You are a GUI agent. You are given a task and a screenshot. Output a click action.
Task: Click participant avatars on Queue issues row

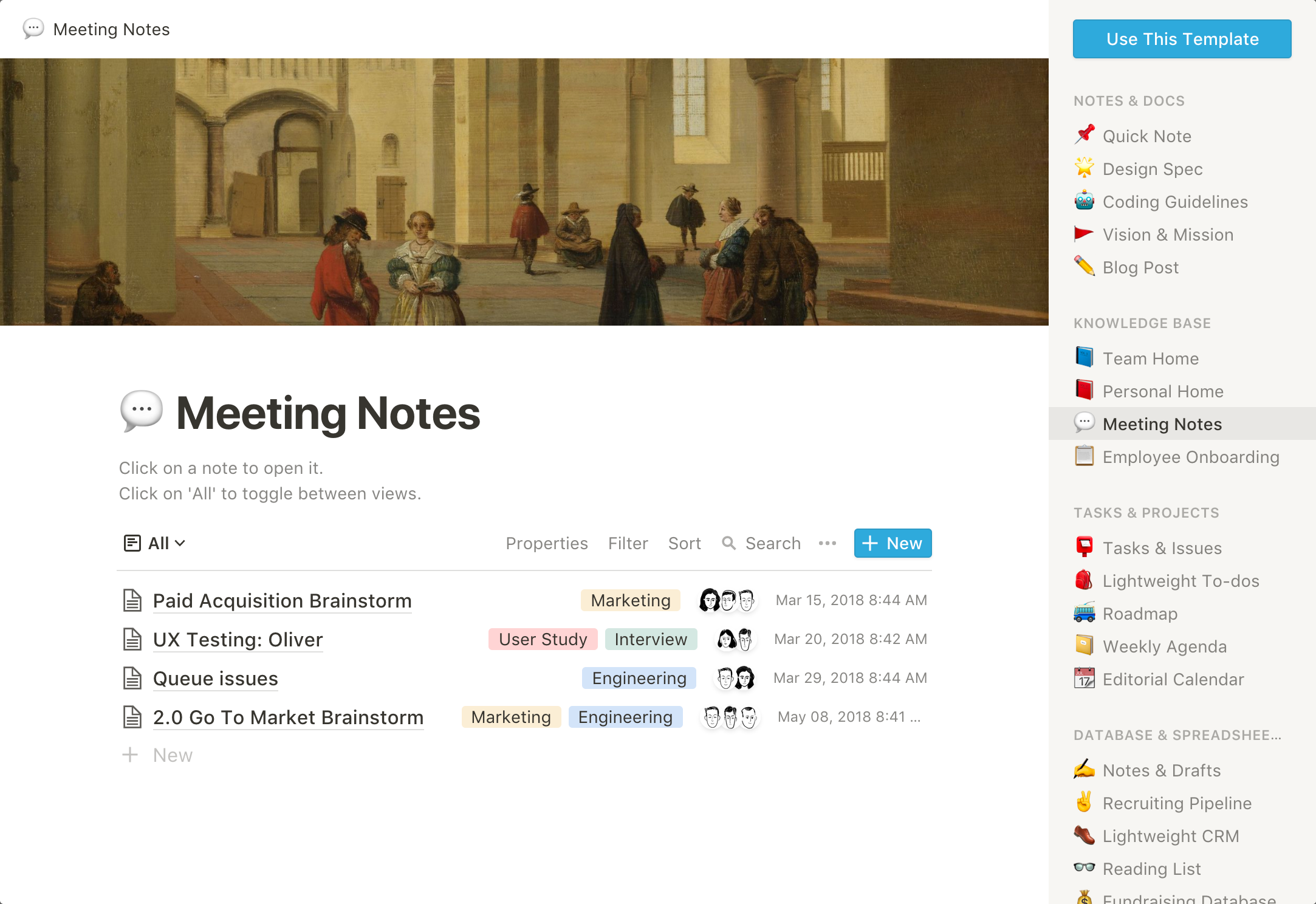coord(736,678)
